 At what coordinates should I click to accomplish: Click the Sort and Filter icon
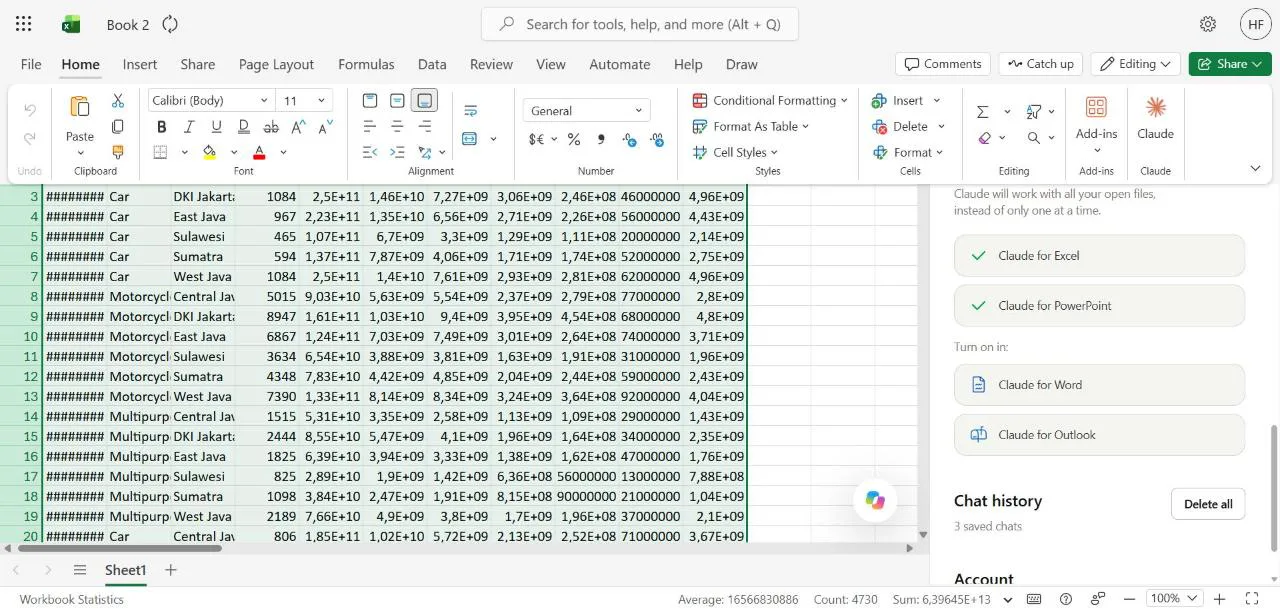(1034, 111)
